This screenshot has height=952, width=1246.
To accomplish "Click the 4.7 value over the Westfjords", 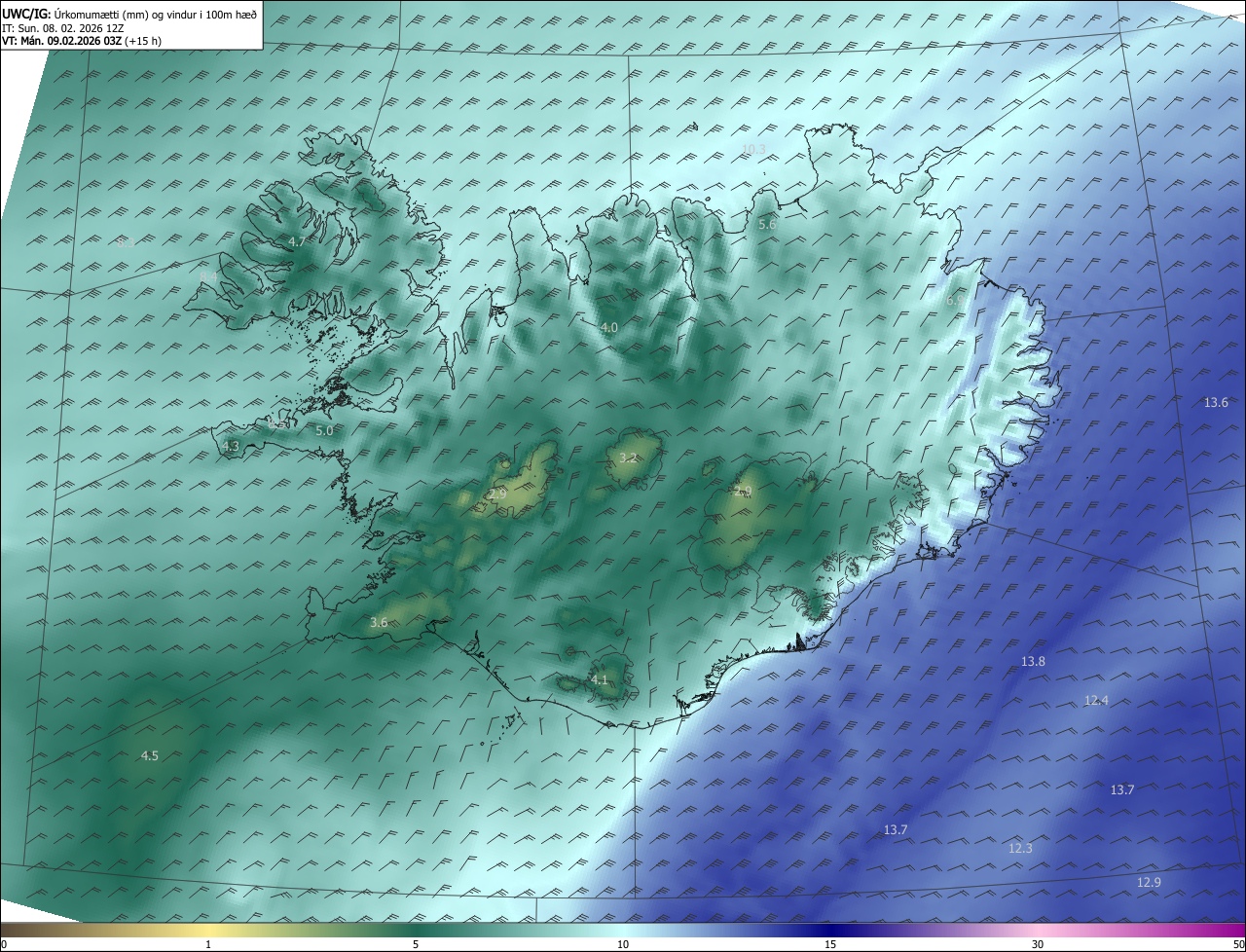I will 297,241.
